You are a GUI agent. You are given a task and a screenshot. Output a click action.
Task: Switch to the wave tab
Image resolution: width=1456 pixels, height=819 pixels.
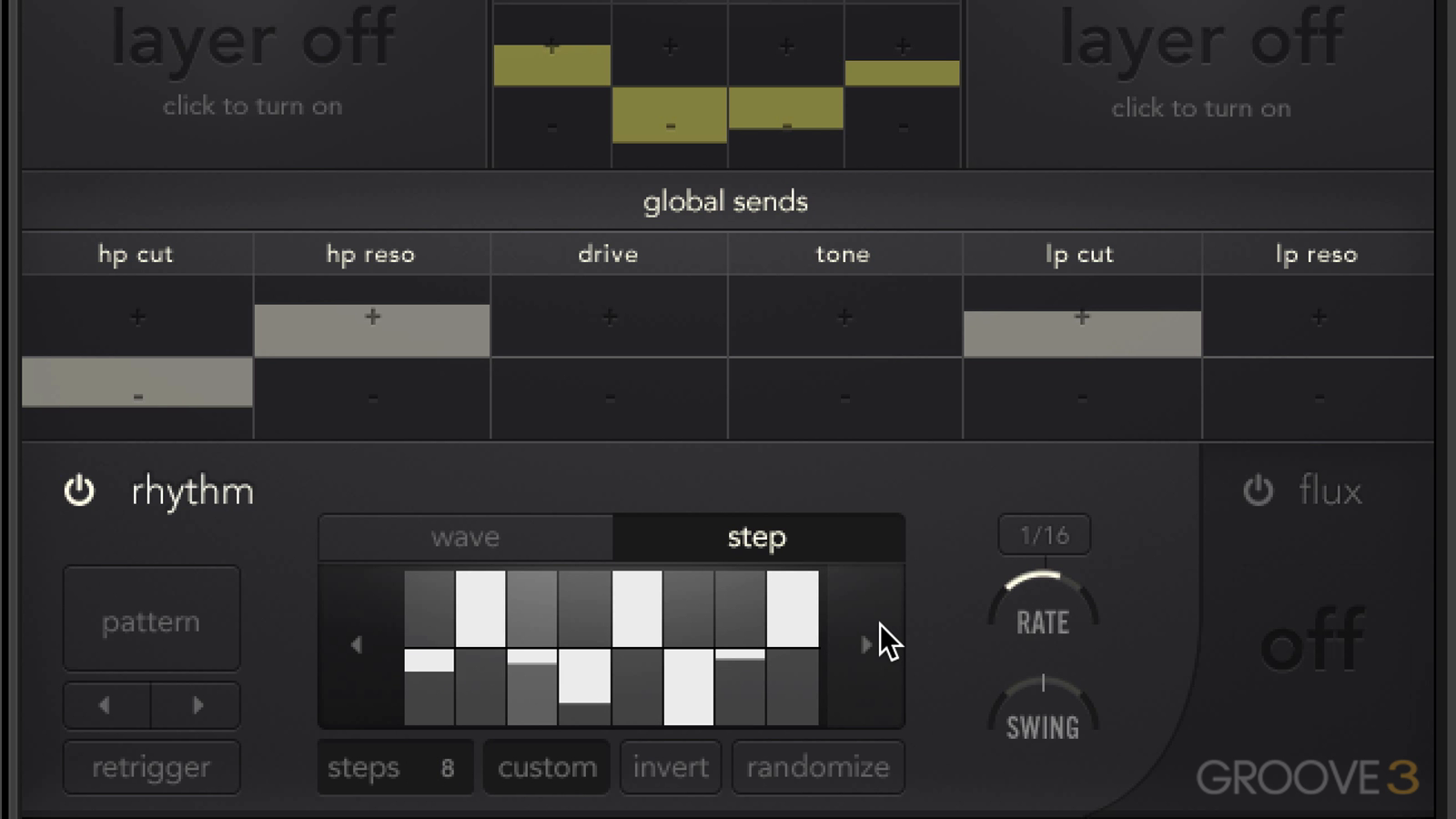pos(465,537)
